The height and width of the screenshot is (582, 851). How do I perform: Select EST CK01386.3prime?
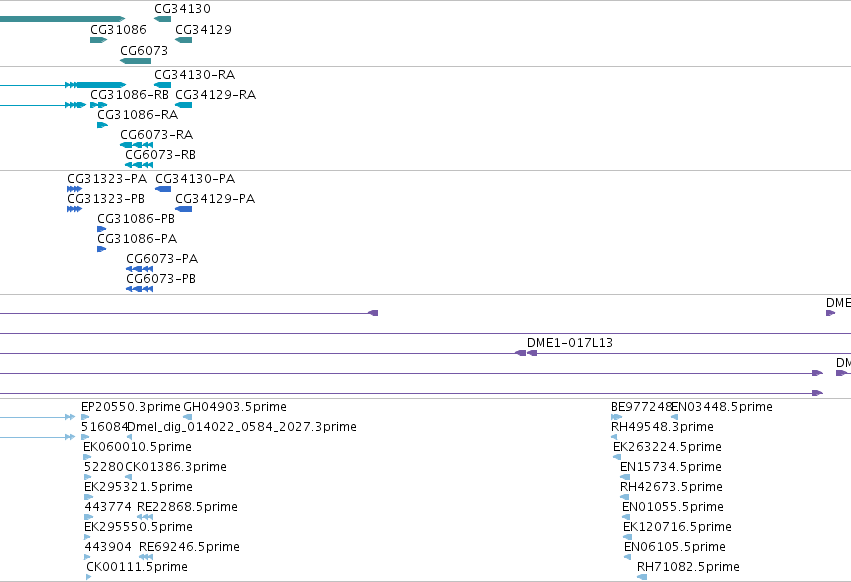pyautogui.click(x=129, y=477)
